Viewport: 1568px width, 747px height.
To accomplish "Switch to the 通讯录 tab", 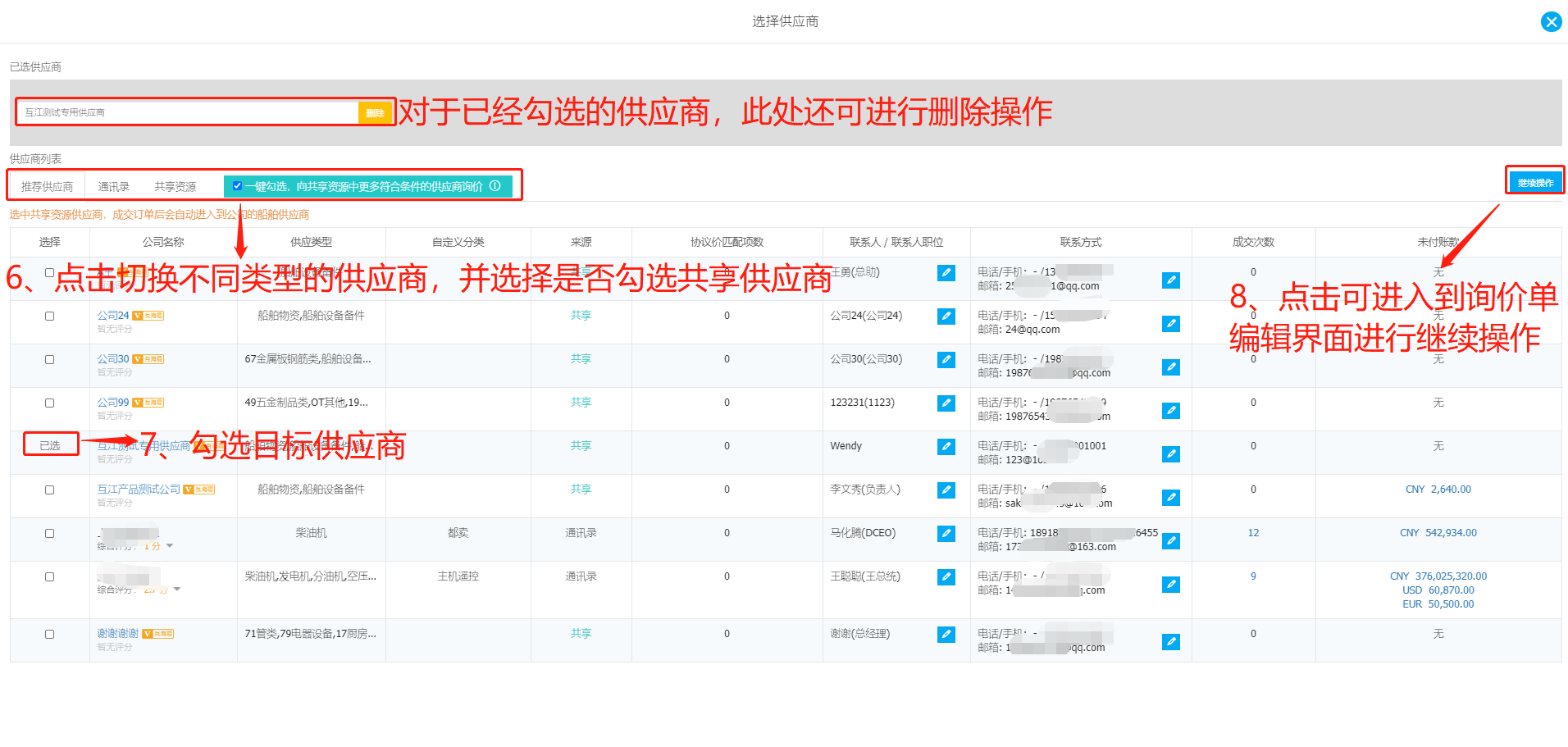I will pyautogui.click(x=114, y=186).
